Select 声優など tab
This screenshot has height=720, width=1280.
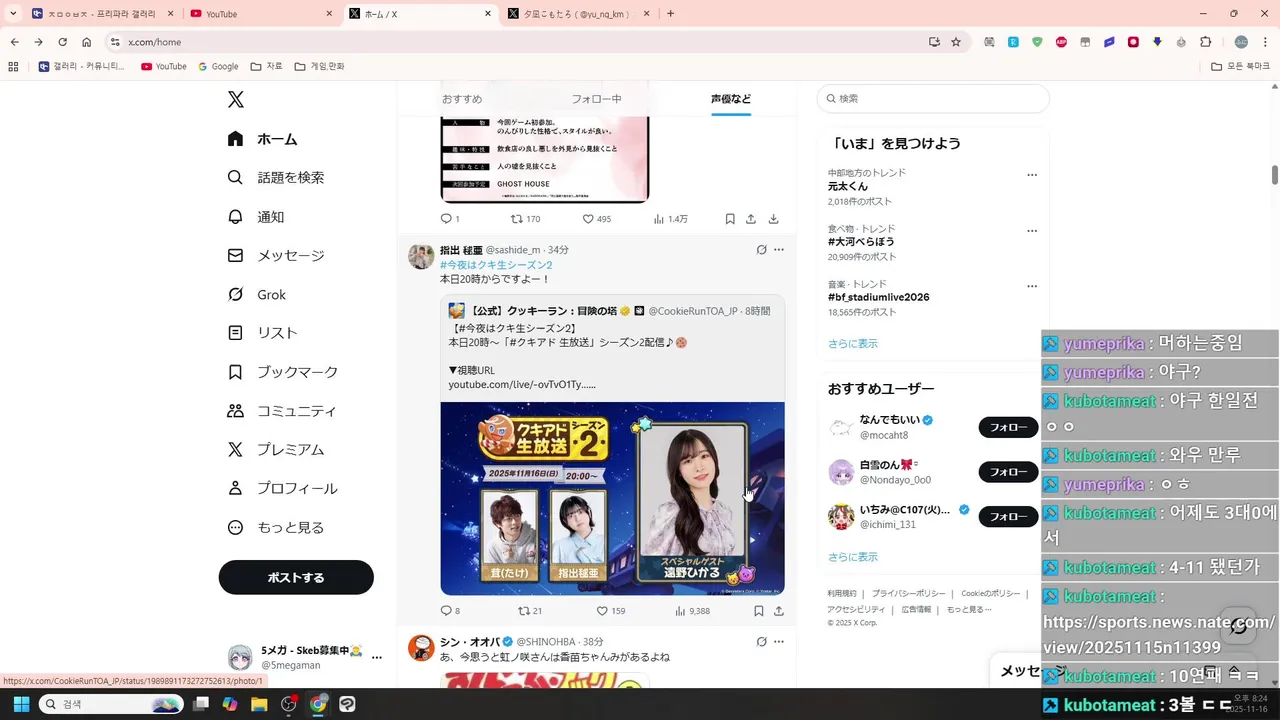click(x=731, y=99)
